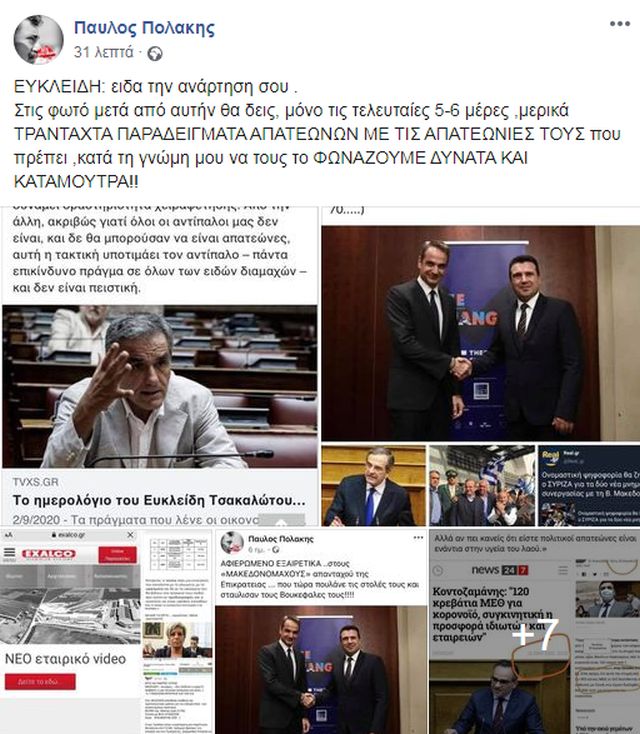Open the Real.gr tweet screenshot thumbnail

(x=589, y=485)
